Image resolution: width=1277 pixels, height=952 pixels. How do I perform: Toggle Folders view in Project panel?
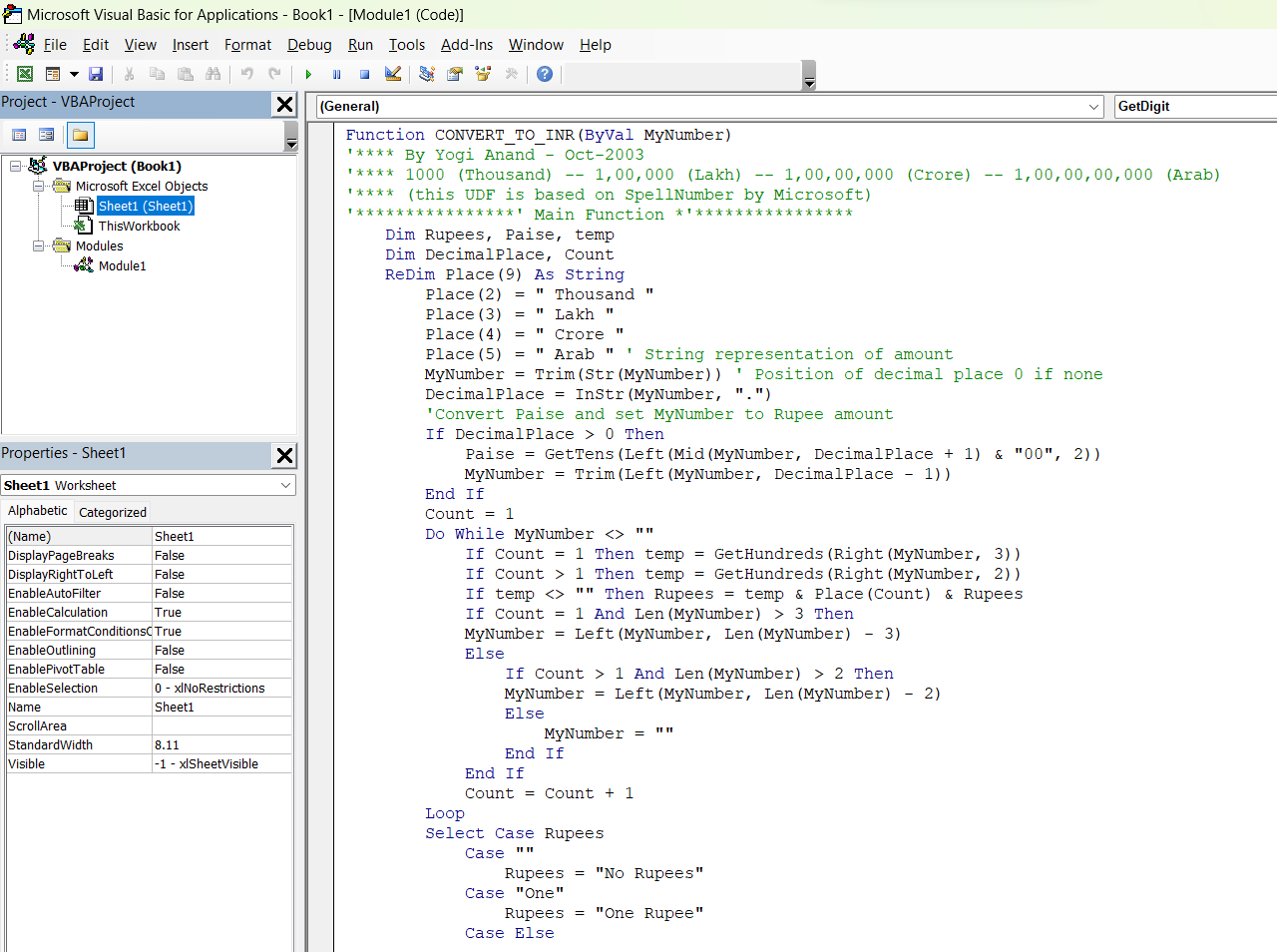[80, 135]
